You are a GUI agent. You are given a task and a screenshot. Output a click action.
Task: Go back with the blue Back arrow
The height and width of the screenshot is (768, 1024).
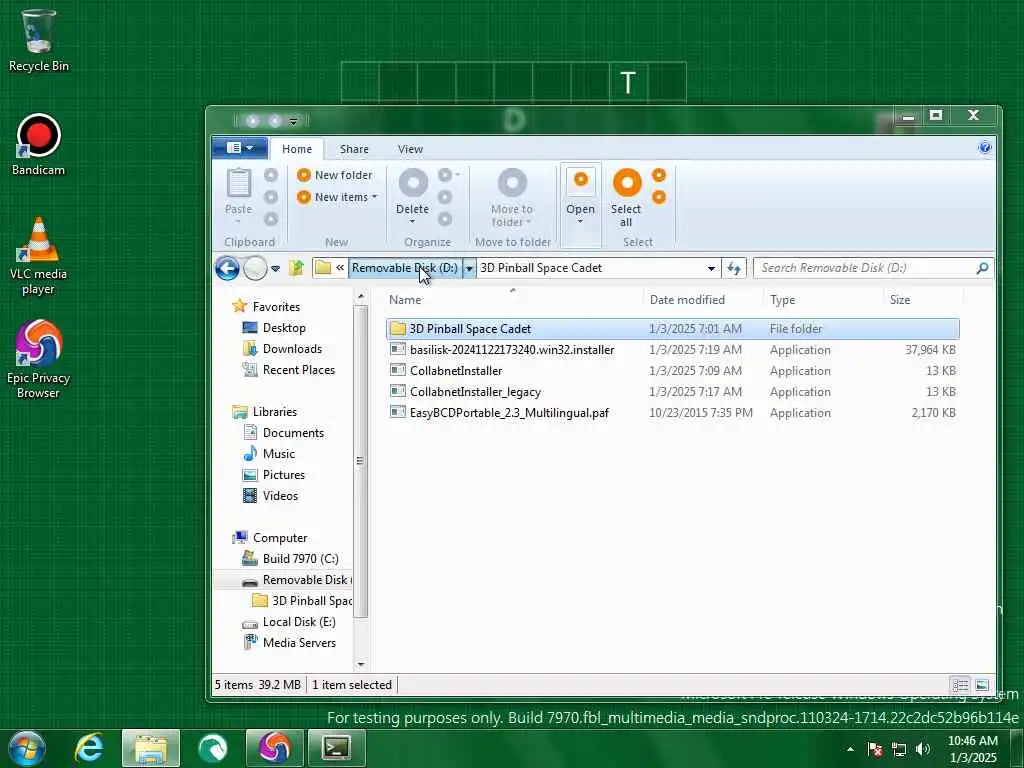(227, 268)
